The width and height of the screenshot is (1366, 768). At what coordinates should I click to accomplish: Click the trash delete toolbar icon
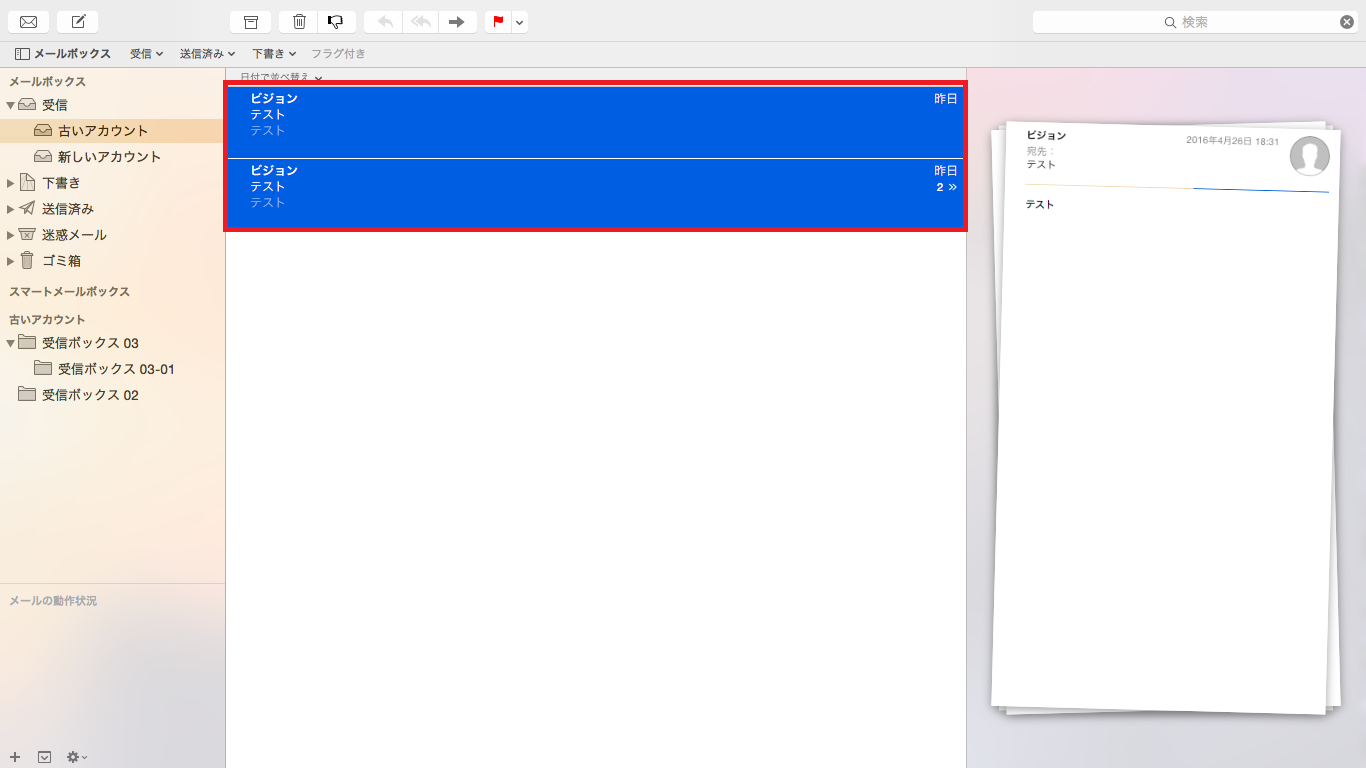[298, 22]
